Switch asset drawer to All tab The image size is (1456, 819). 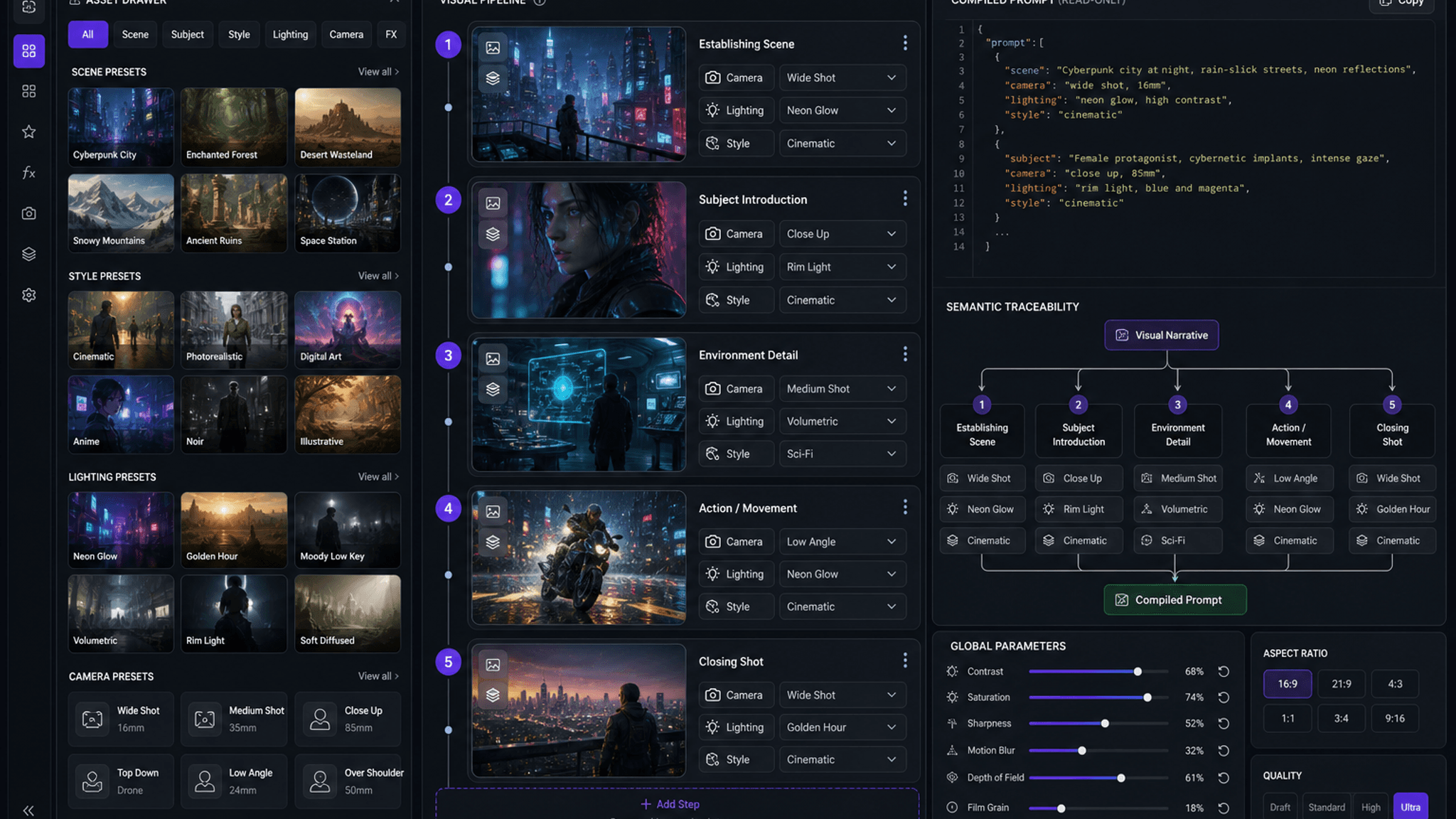click(x=87, y=34)
